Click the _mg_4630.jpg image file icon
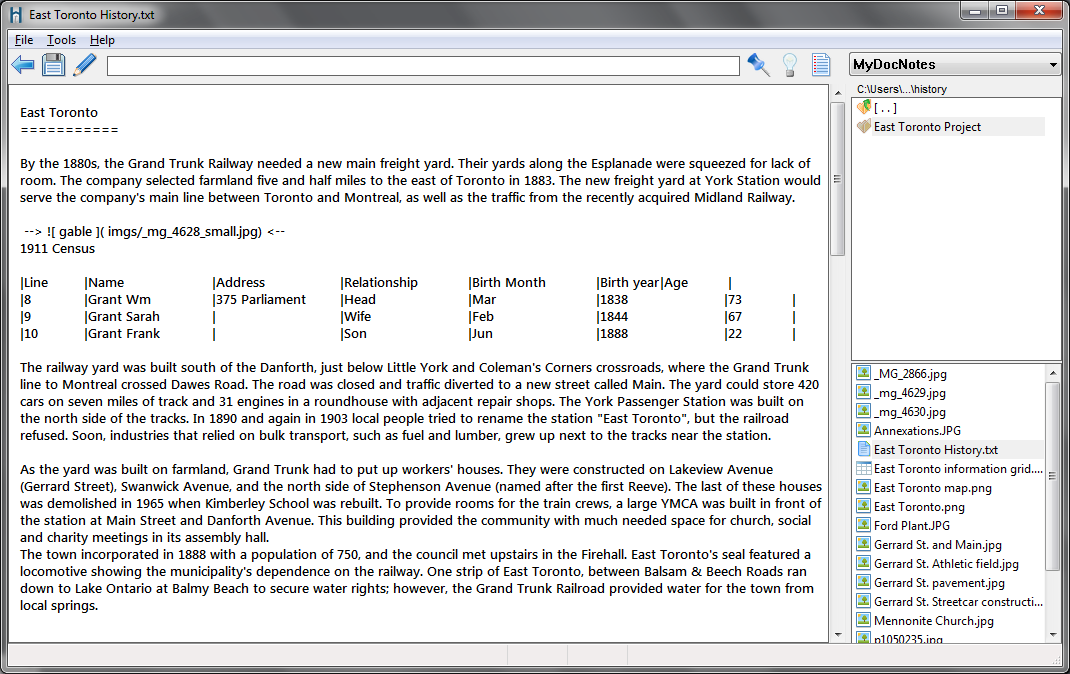 863,411
